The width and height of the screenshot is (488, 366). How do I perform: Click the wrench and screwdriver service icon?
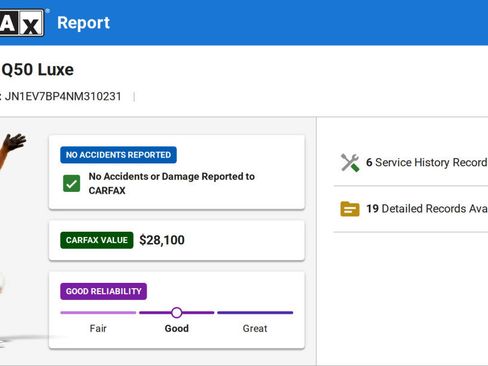pyautogui.click(x=350, y=163)
